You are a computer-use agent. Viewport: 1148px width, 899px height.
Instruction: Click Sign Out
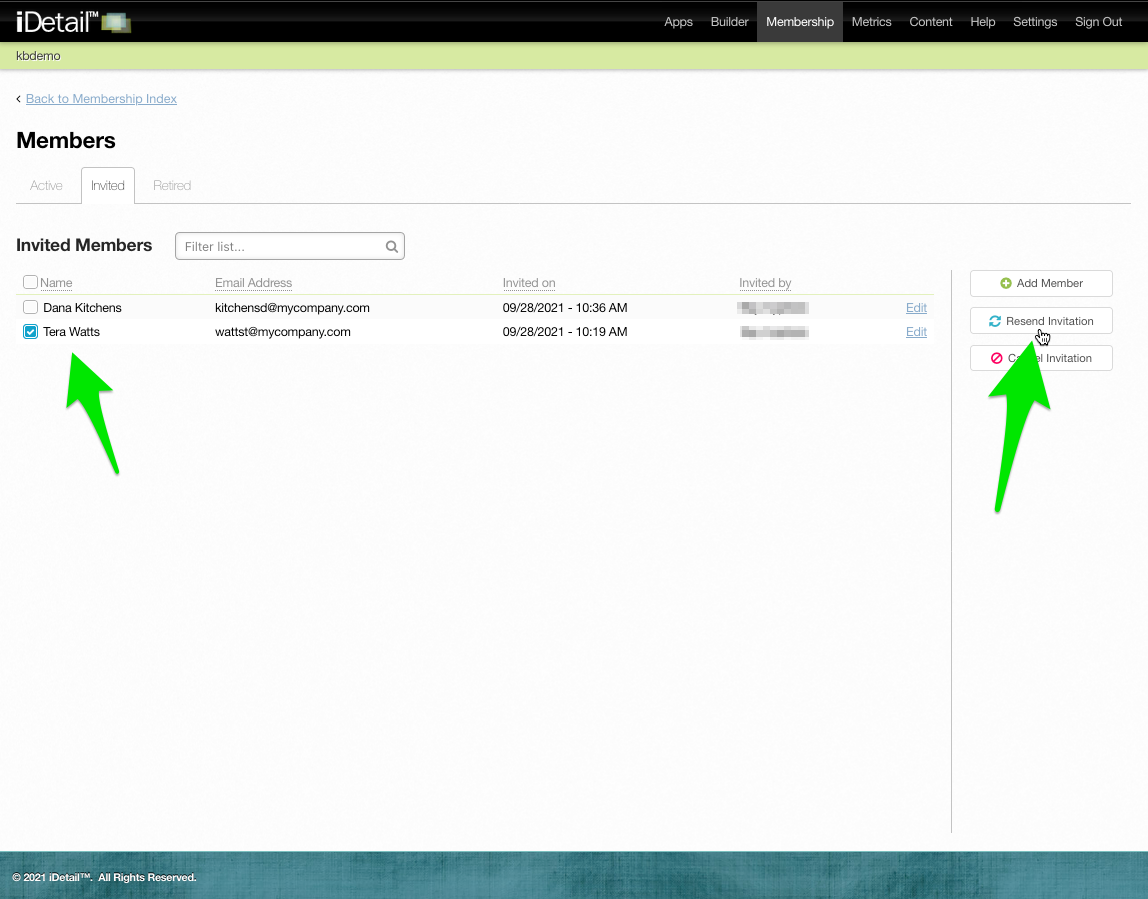point(1098,22)
